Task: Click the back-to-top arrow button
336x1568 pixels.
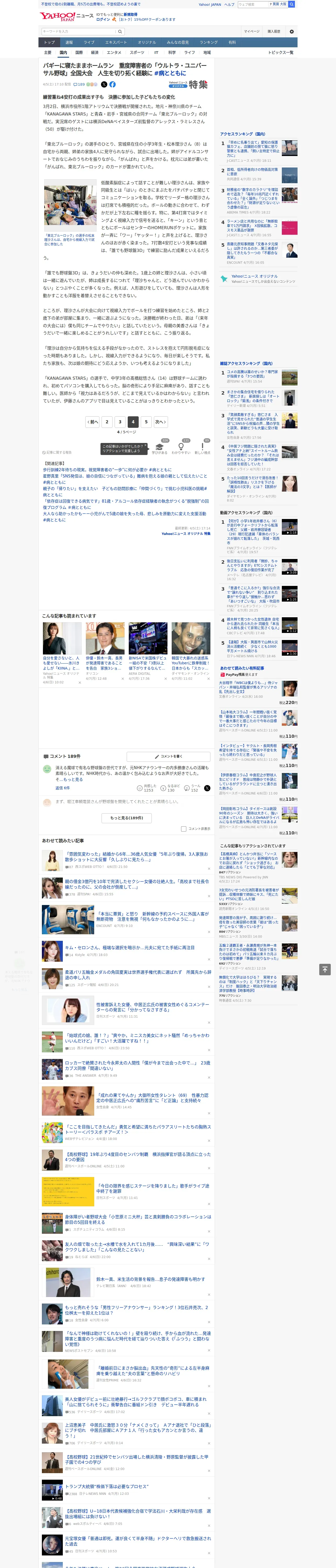Action: [x=325, y=970]
